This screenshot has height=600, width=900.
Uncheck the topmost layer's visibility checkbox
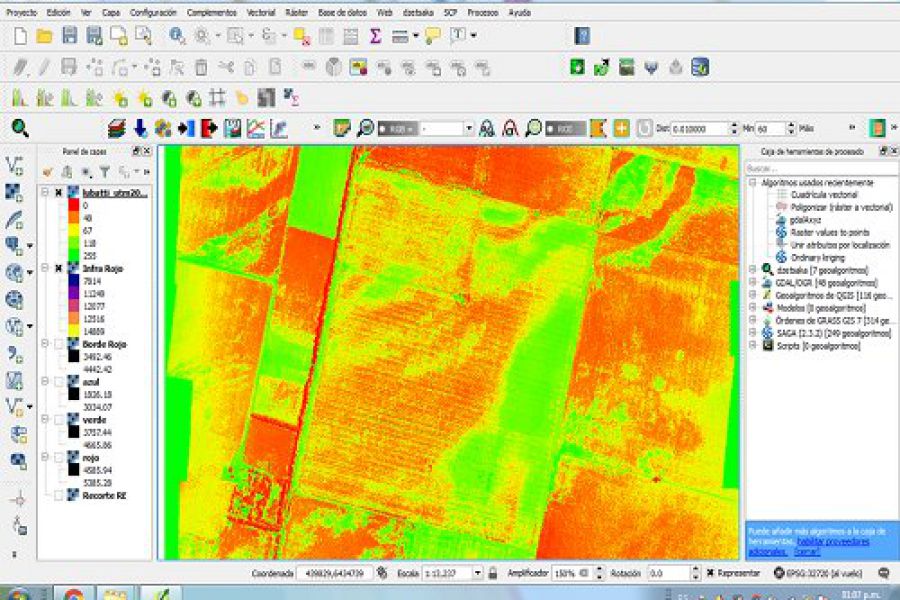click(x=59, y=193)
